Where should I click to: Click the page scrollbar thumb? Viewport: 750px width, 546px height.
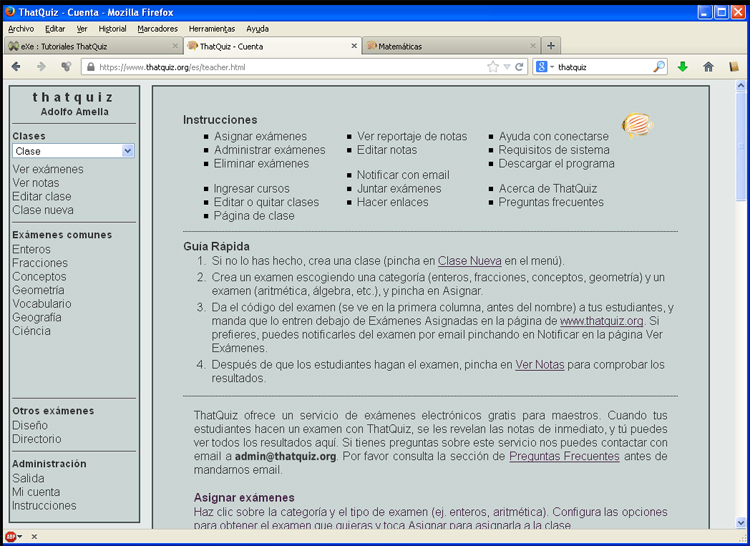point(740,146)
